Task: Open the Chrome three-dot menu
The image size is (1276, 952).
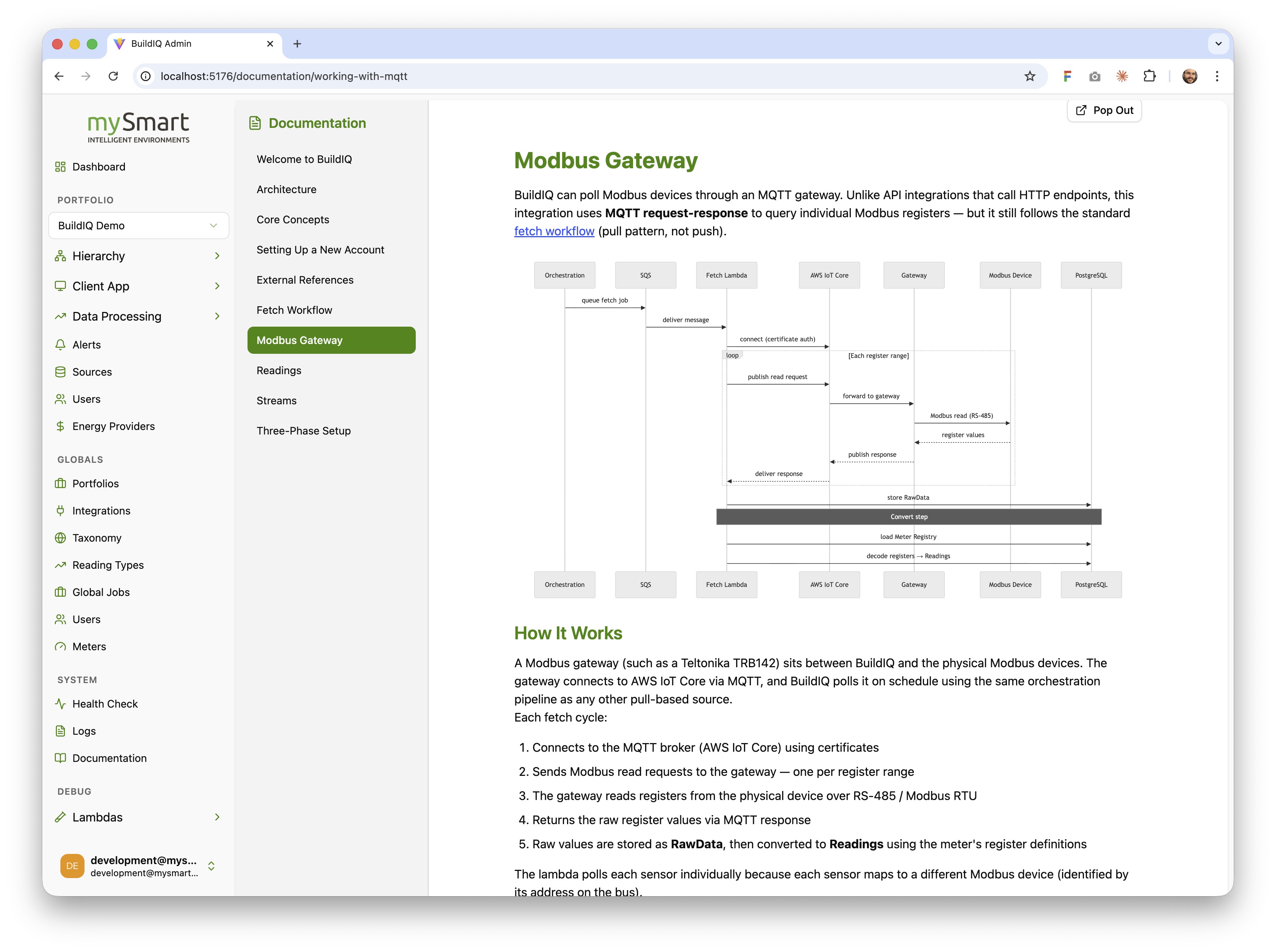Action: click(x=1217, y=76)
